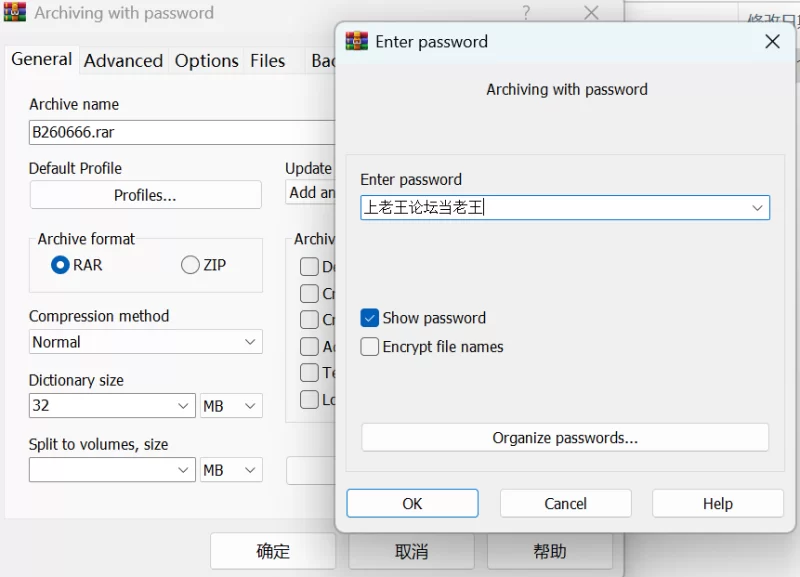Open the Dictionary size value dropdown
This screenshot has width=800, height=577.
pyautogui.click(x=112, y=406)
